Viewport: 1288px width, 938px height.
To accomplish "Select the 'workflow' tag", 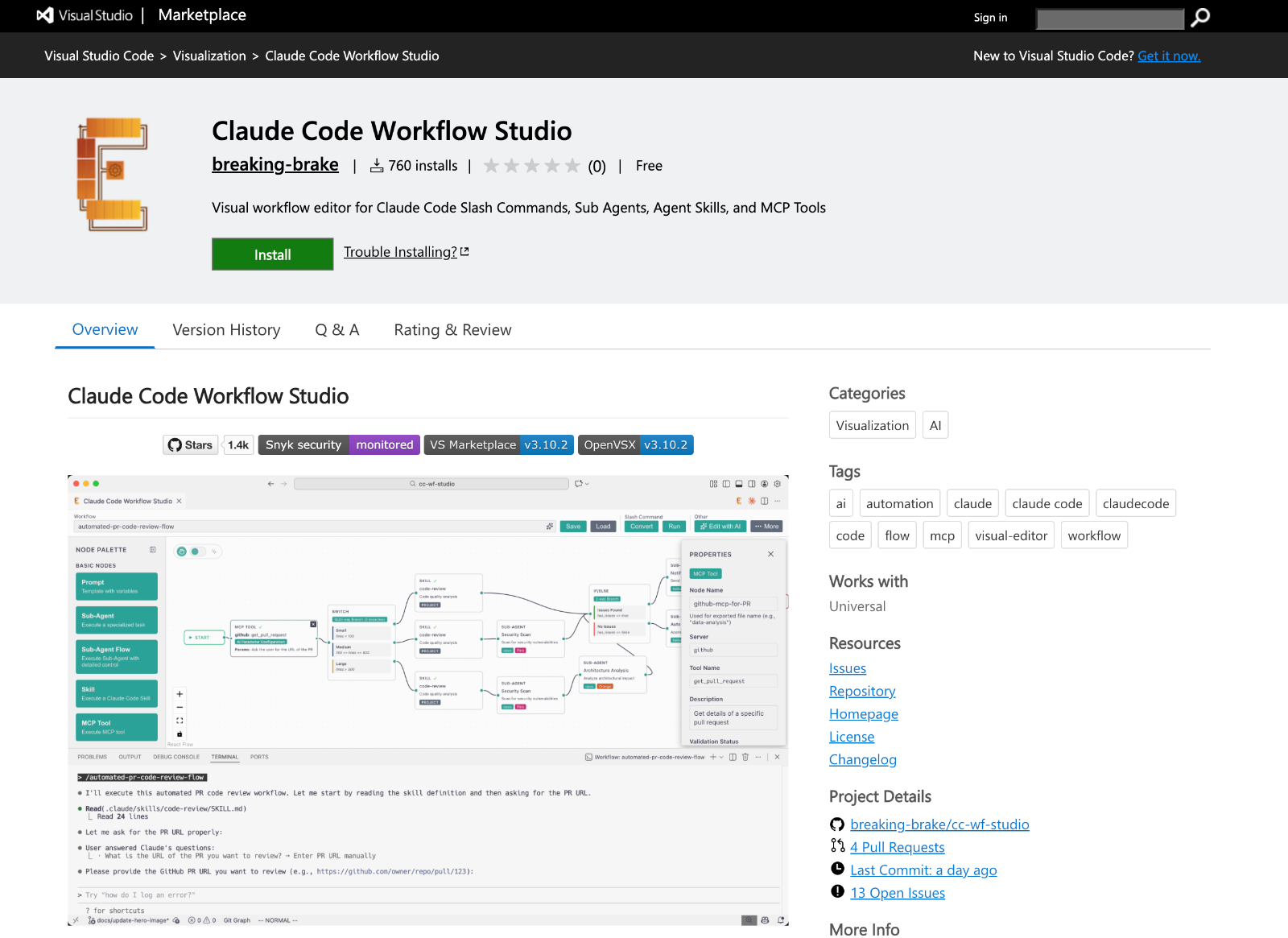I will tap(1094, 535).
